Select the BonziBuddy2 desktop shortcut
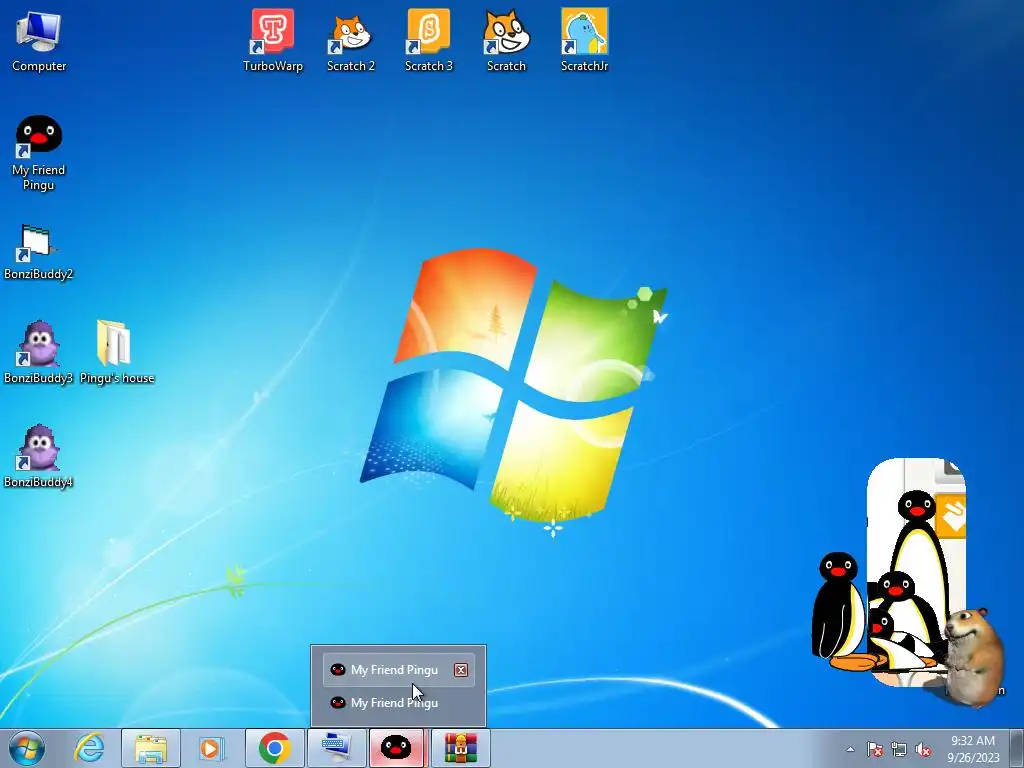This screenshot has width=1024, height=768. [39, 253]
